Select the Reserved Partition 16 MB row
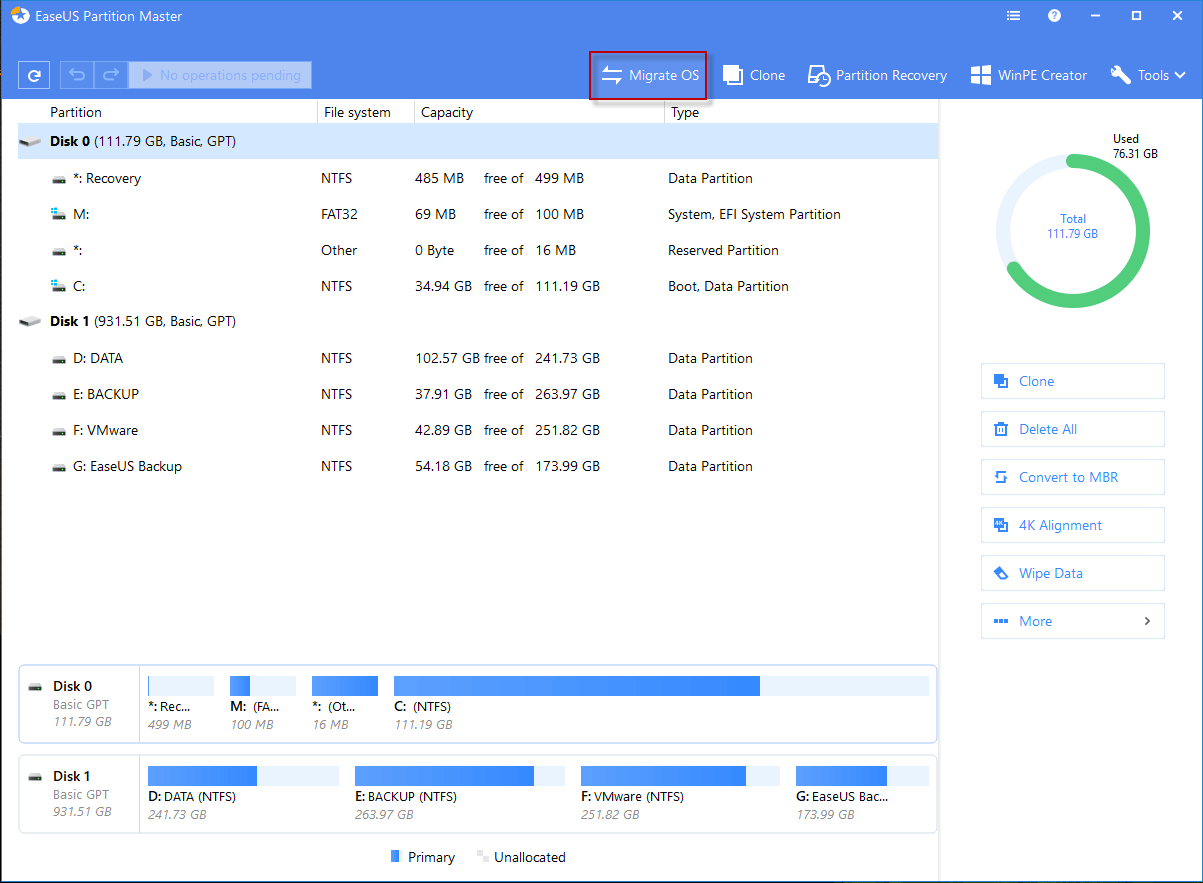This screenshot has height=883, width=1203. pyautogui.click(x=478, y=250)
